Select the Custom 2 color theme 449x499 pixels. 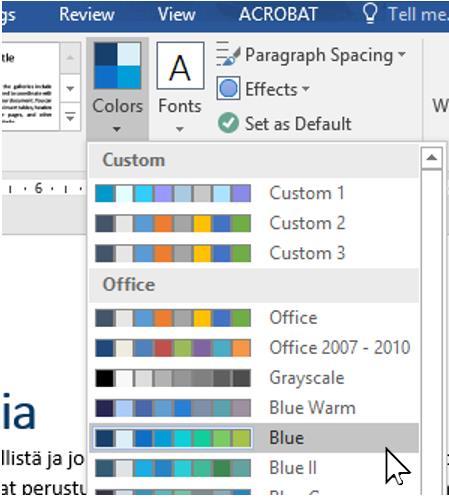click(x=254, y=223)
